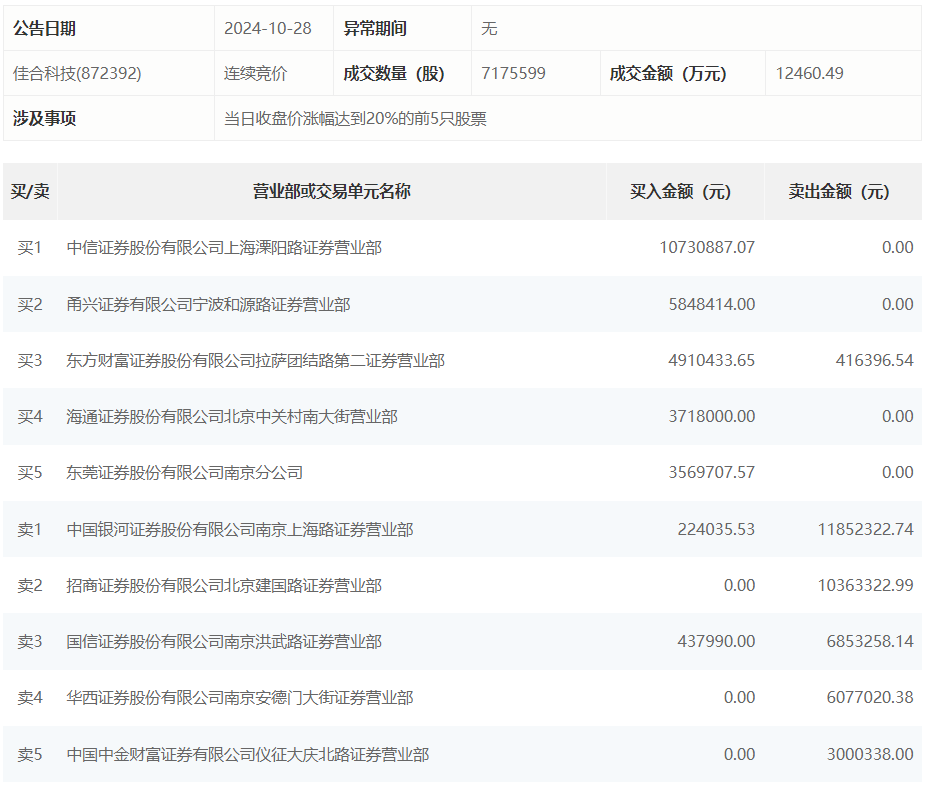Click buy amount 224035.53
Screen dimensions: 929x790
[716, 529]
